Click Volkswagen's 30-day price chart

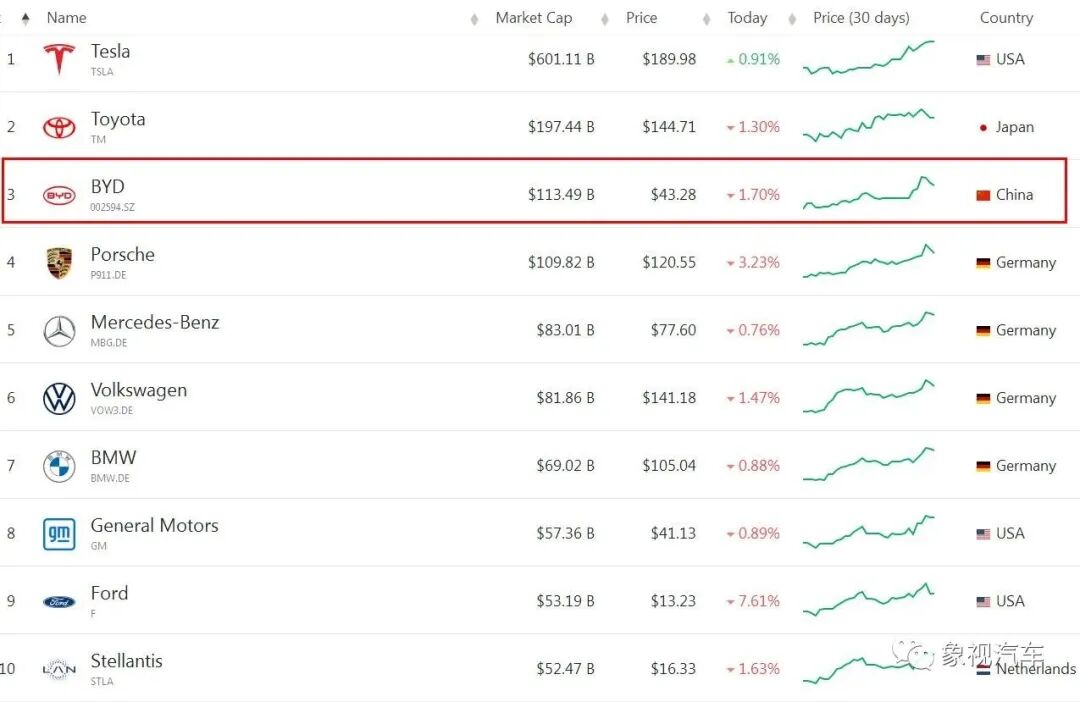pyautogui.click(x=869, y=396)
